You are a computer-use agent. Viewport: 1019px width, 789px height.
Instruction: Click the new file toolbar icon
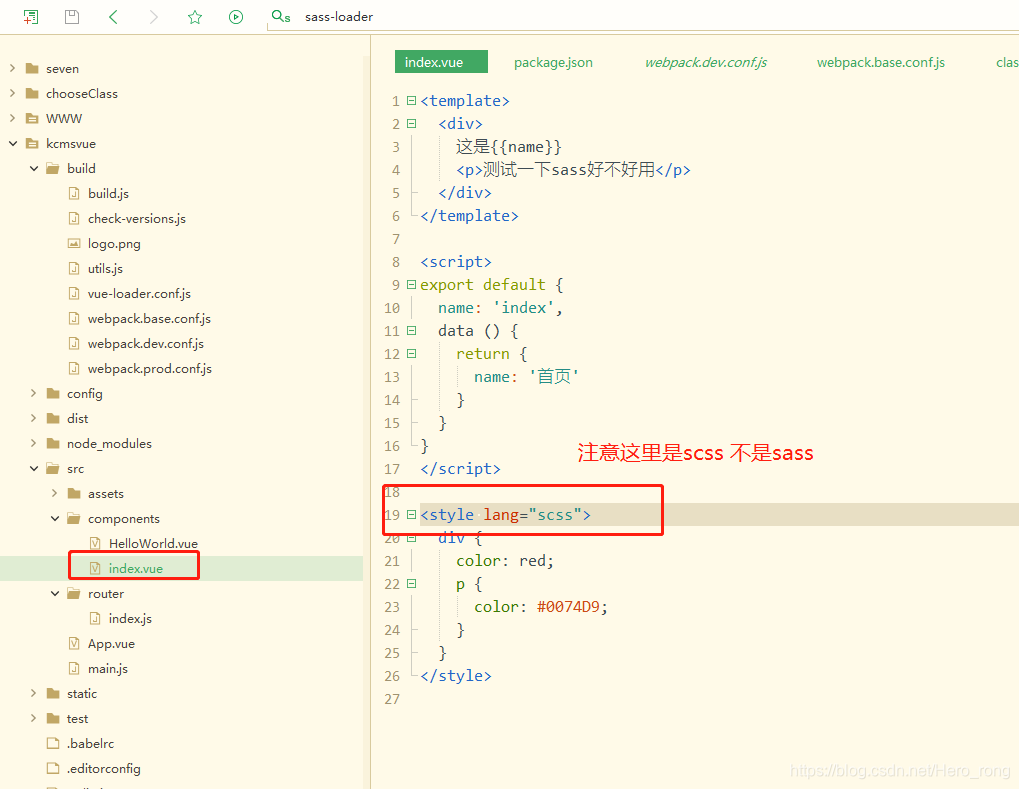pyautogui.click(x=31, y=17)
